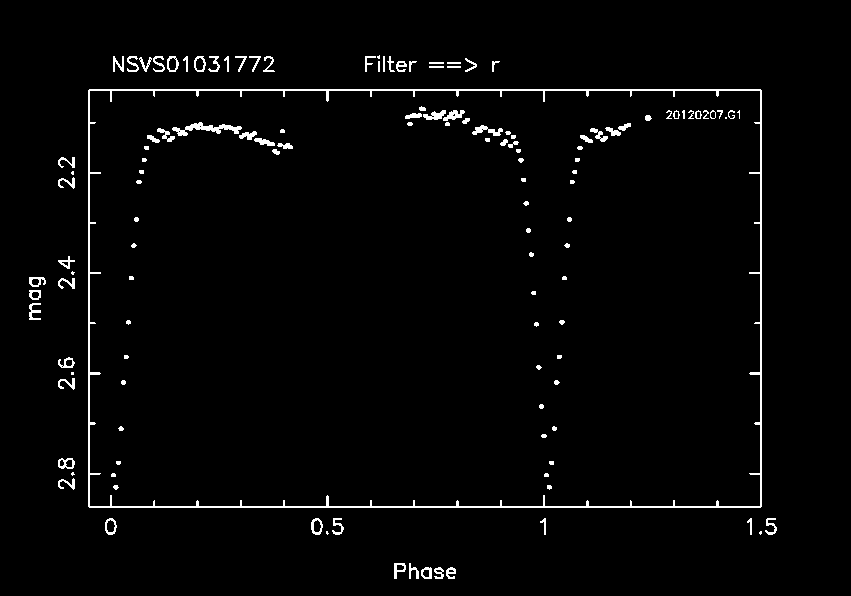Viewport: 851px width, 596px height.
Task: Select the faintest data point near phase 1
Action: point(549,487)
